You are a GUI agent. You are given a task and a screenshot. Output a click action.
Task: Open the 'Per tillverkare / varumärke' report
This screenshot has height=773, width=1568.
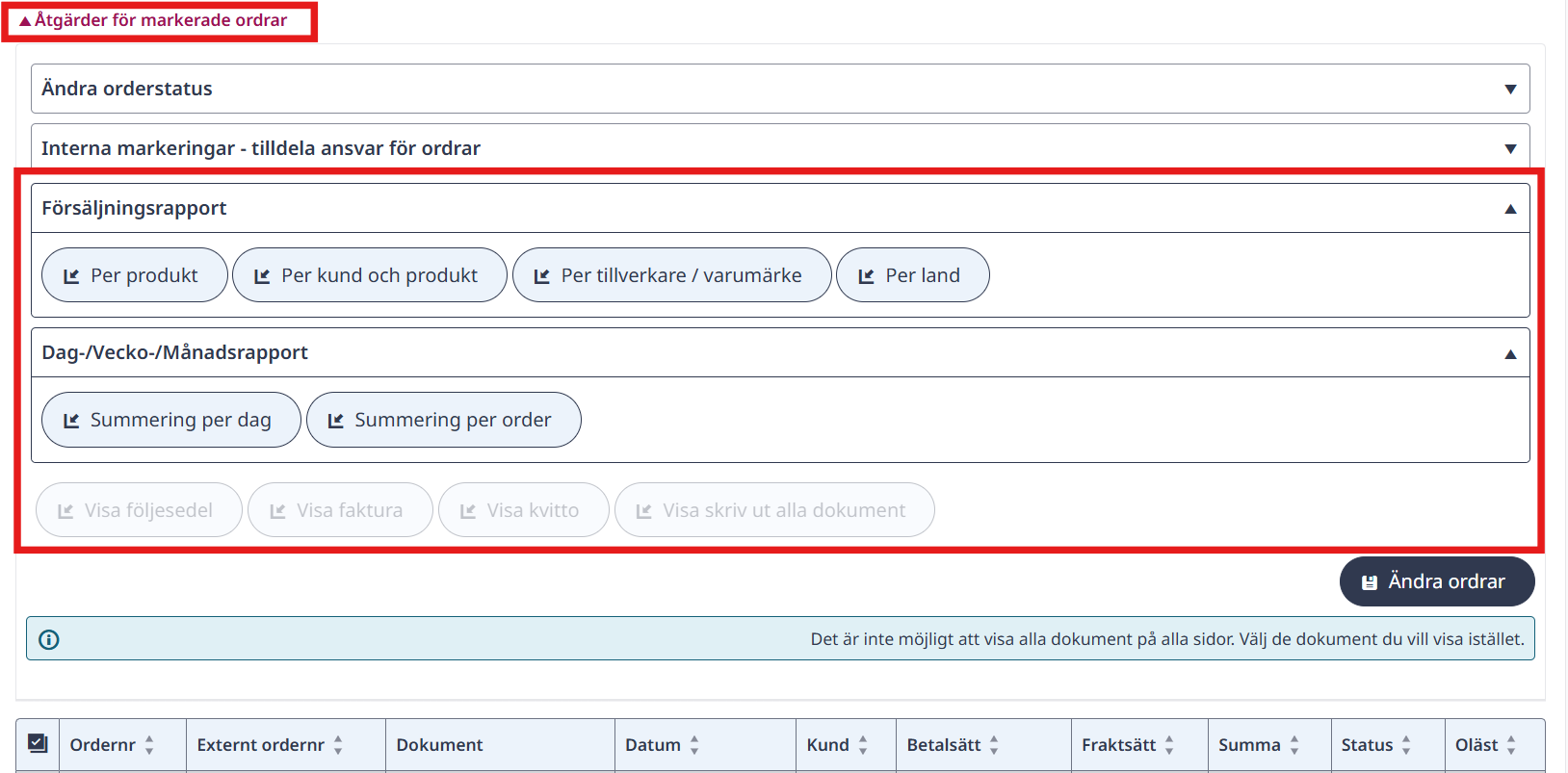(672, 275)
